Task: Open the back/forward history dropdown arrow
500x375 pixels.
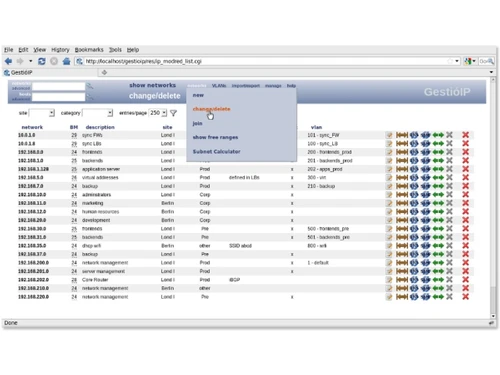Action: coord(30,61)
